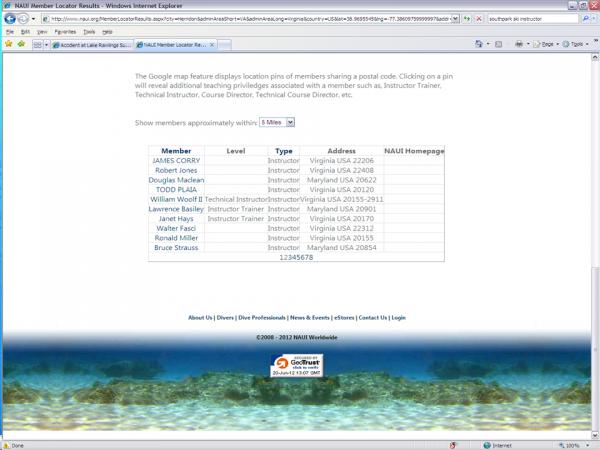Open the eStores footer link

point(344,318)
